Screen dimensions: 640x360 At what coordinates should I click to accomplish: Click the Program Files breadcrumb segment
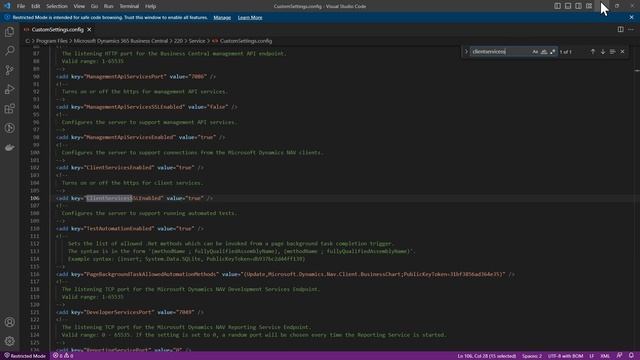pyautogui.click(x=51, y=41)
